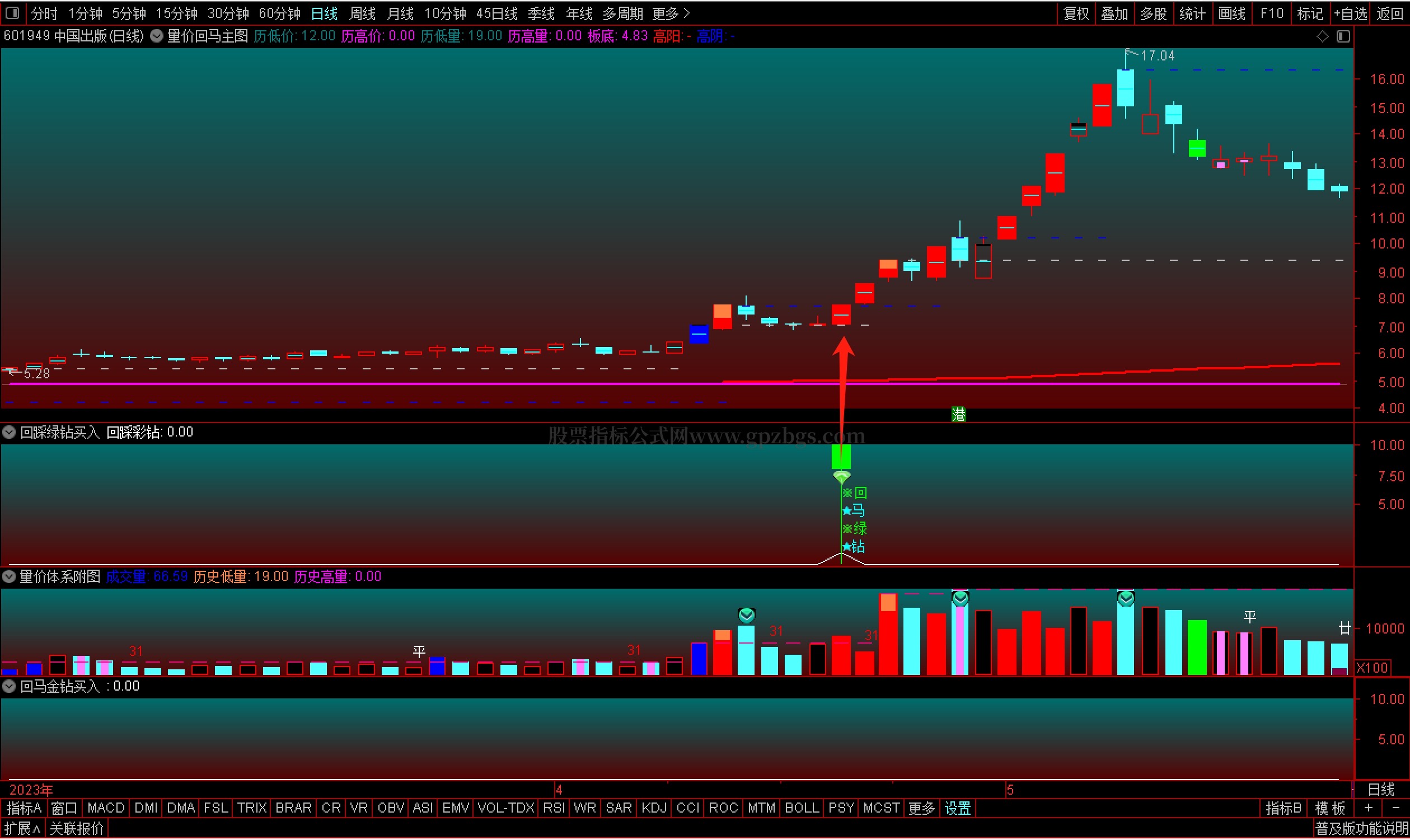Add the stock with the +自选 button

1351,12
